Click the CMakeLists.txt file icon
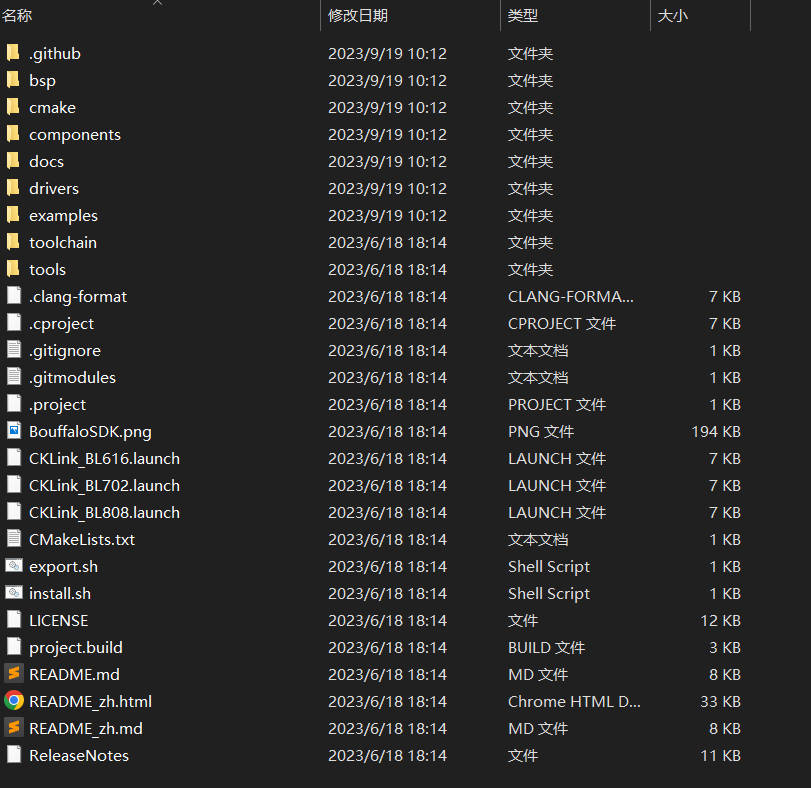Image resolution: width=811 pixels, height=788 pixels. [x=14, y=539]
